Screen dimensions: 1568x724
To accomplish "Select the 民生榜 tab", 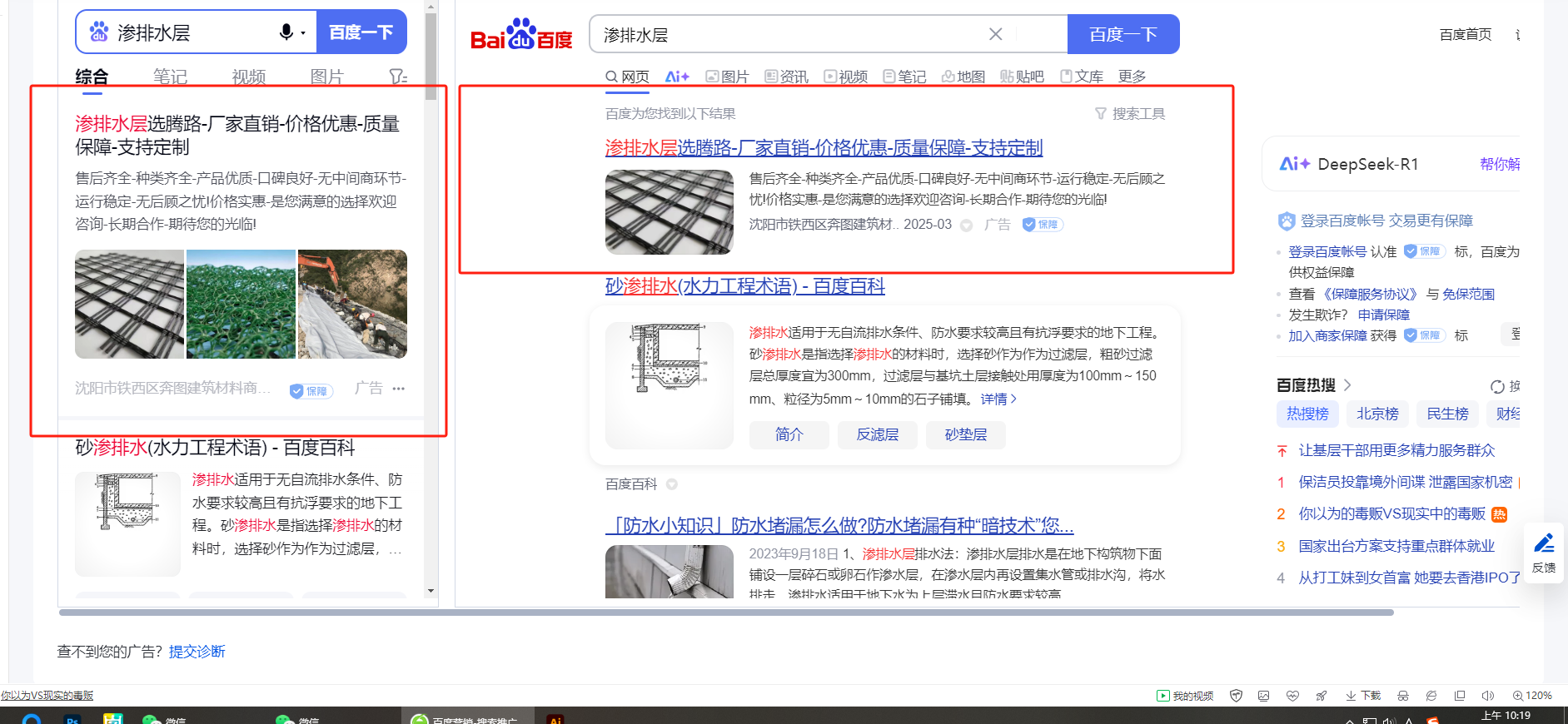I will [x=1447, y=414].
